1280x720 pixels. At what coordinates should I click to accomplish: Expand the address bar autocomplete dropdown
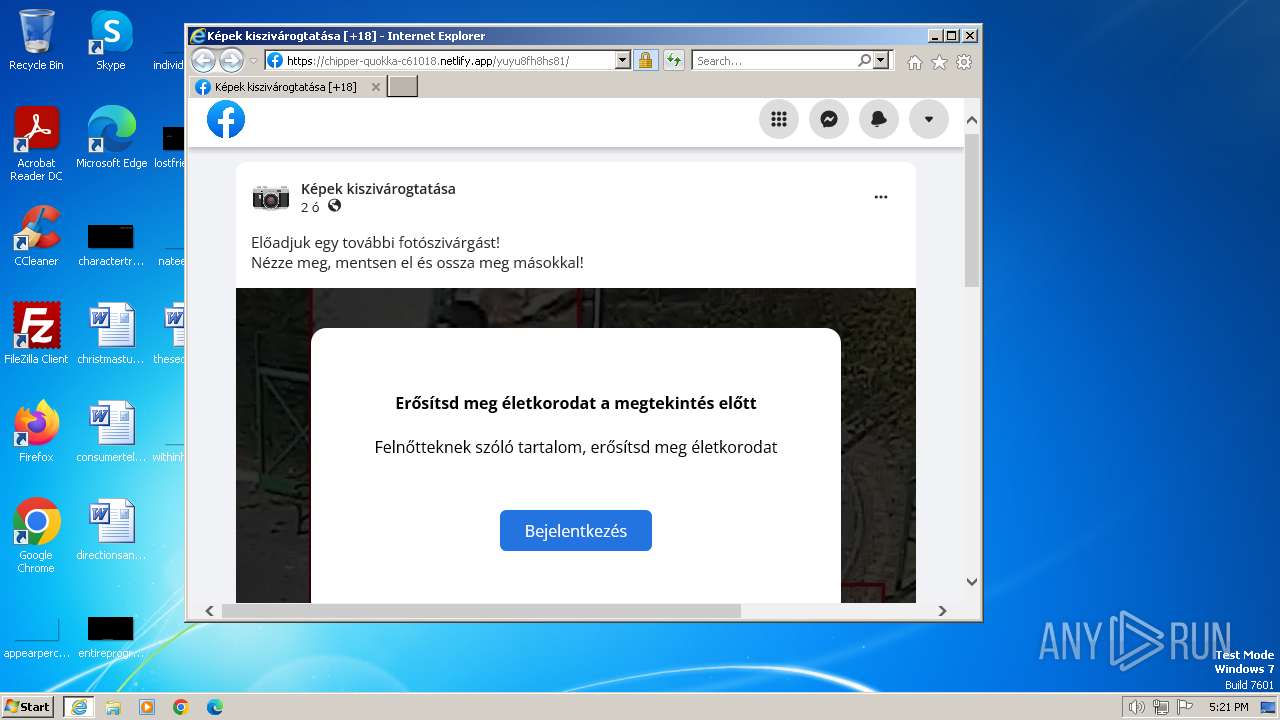coord(622,60)
